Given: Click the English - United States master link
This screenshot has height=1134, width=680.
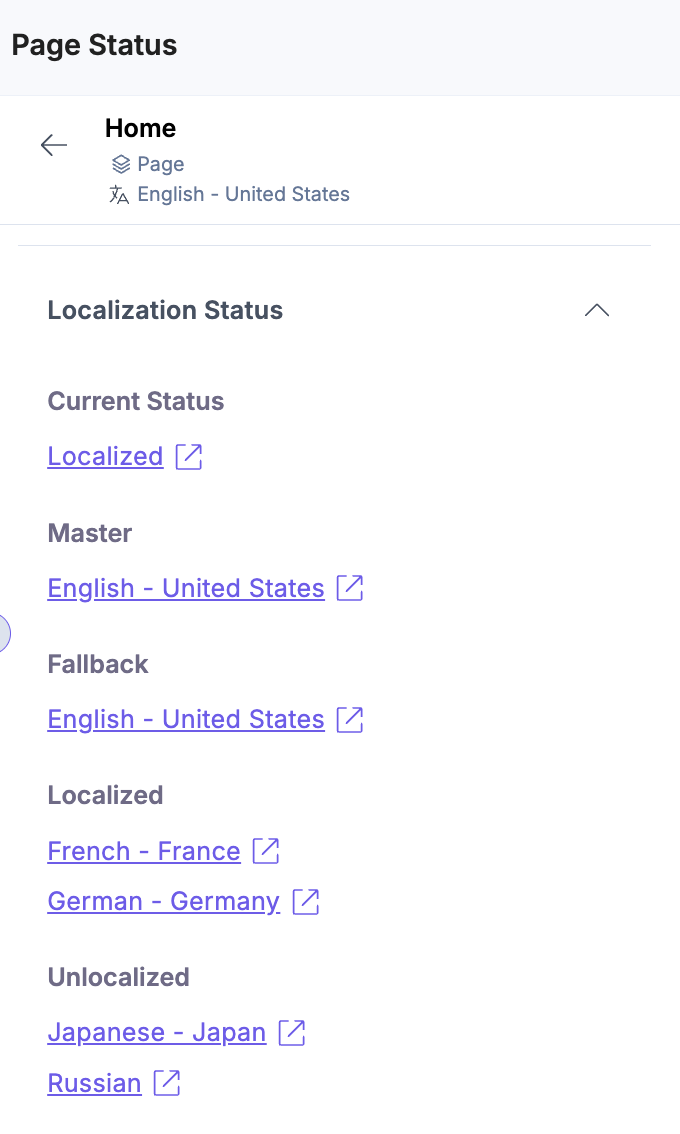Looking at the screenshot, I should [x=185, y=588].
